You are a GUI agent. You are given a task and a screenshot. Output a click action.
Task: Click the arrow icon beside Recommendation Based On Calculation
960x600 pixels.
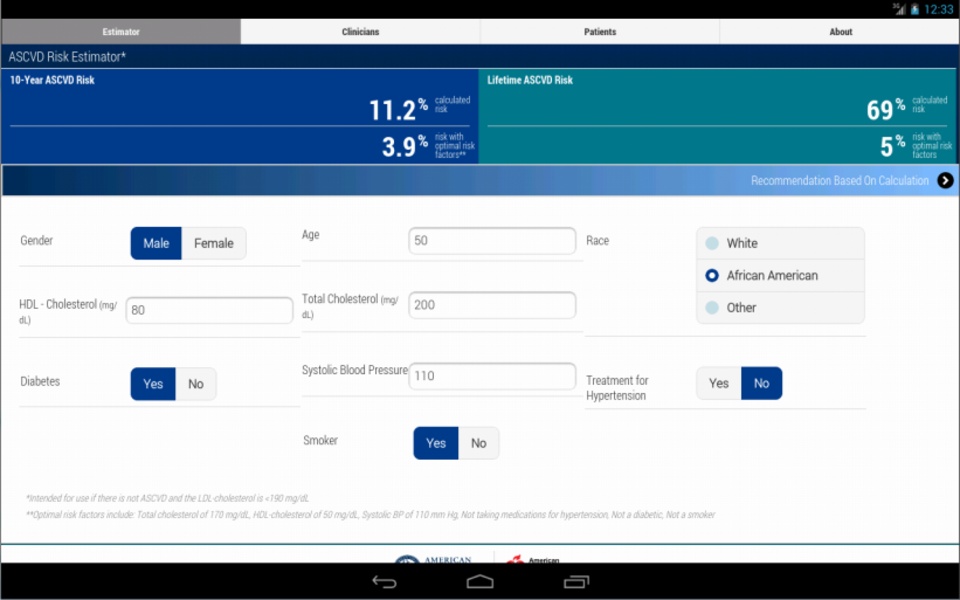tap(945, 181)
